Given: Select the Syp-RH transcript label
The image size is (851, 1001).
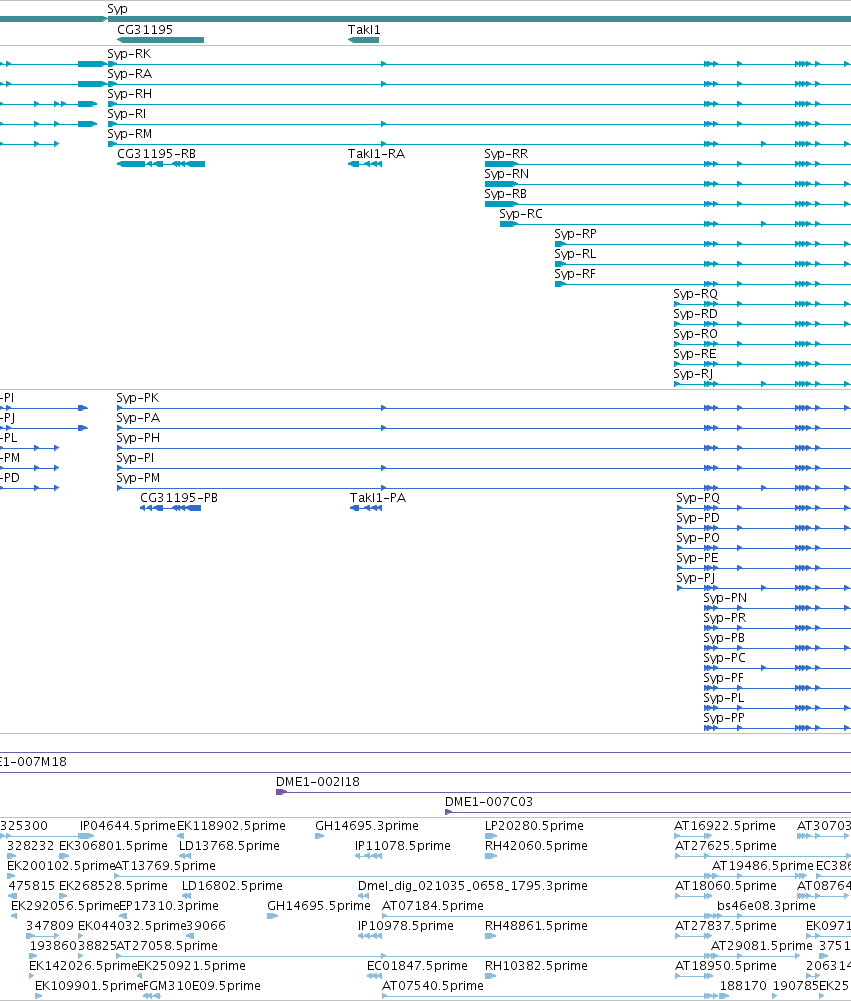Looking at the screenshot, I should click(130, 94).
